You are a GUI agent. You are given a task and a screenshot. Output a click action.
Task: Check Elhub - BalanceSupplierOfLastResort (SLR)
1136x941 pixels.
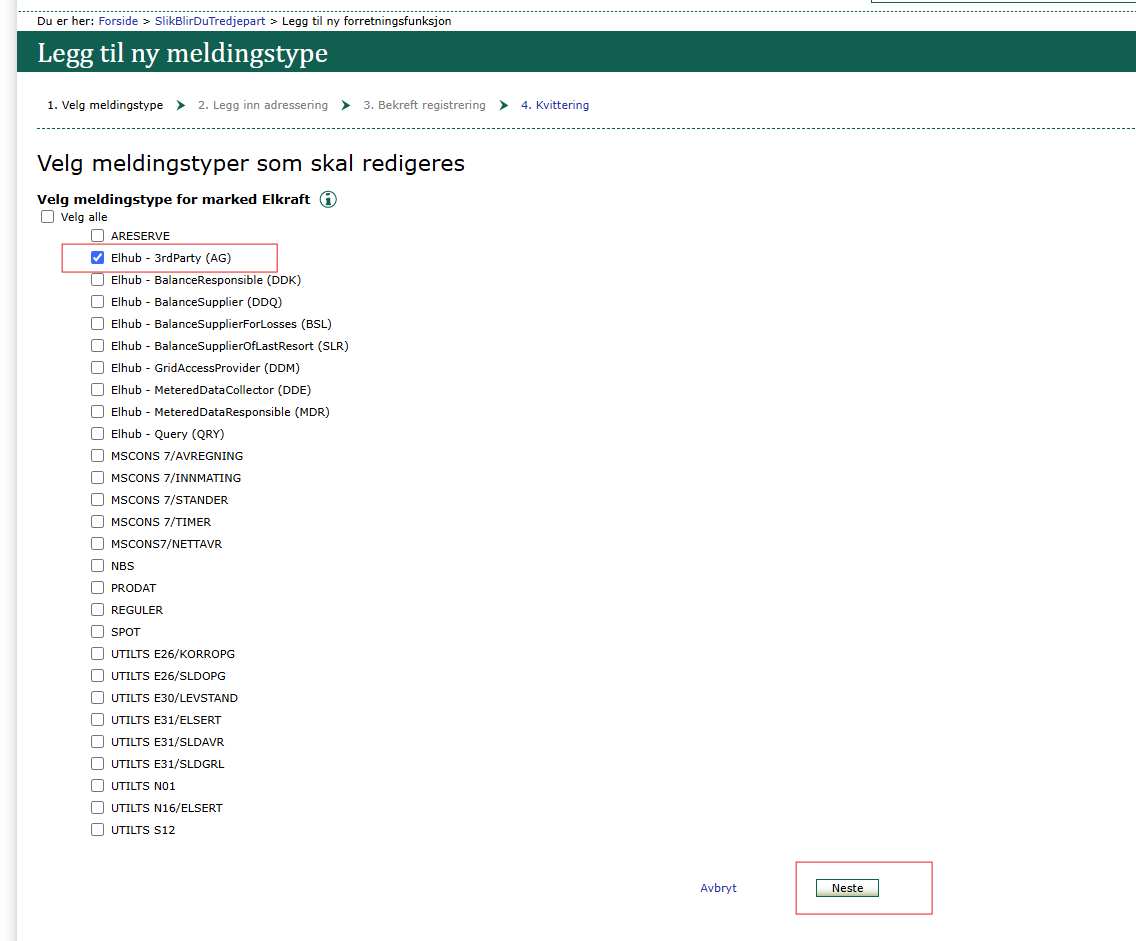(x=98, y=346)
